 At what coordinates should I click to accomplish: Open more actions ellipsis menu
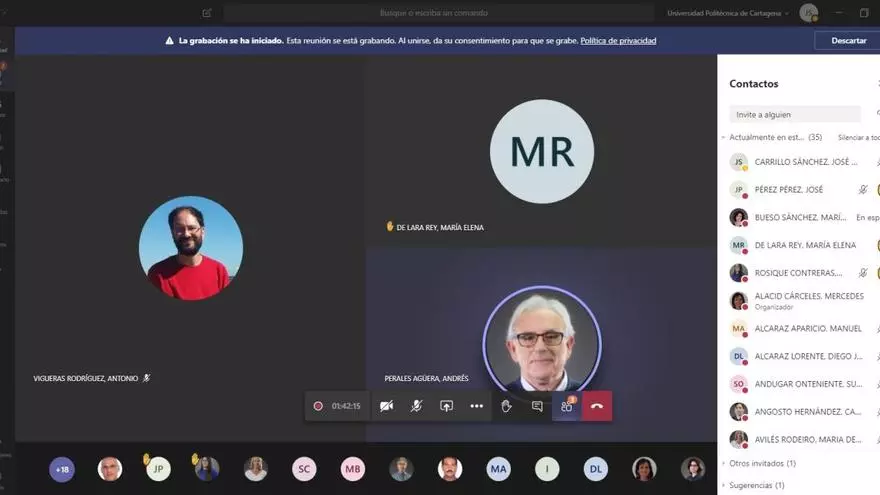coord(476,406)
